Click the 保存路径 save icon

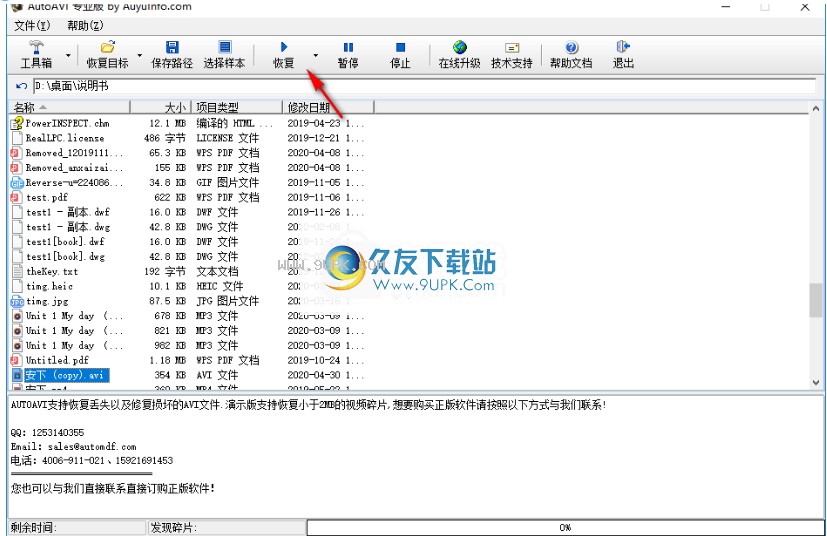pos(172,47)
